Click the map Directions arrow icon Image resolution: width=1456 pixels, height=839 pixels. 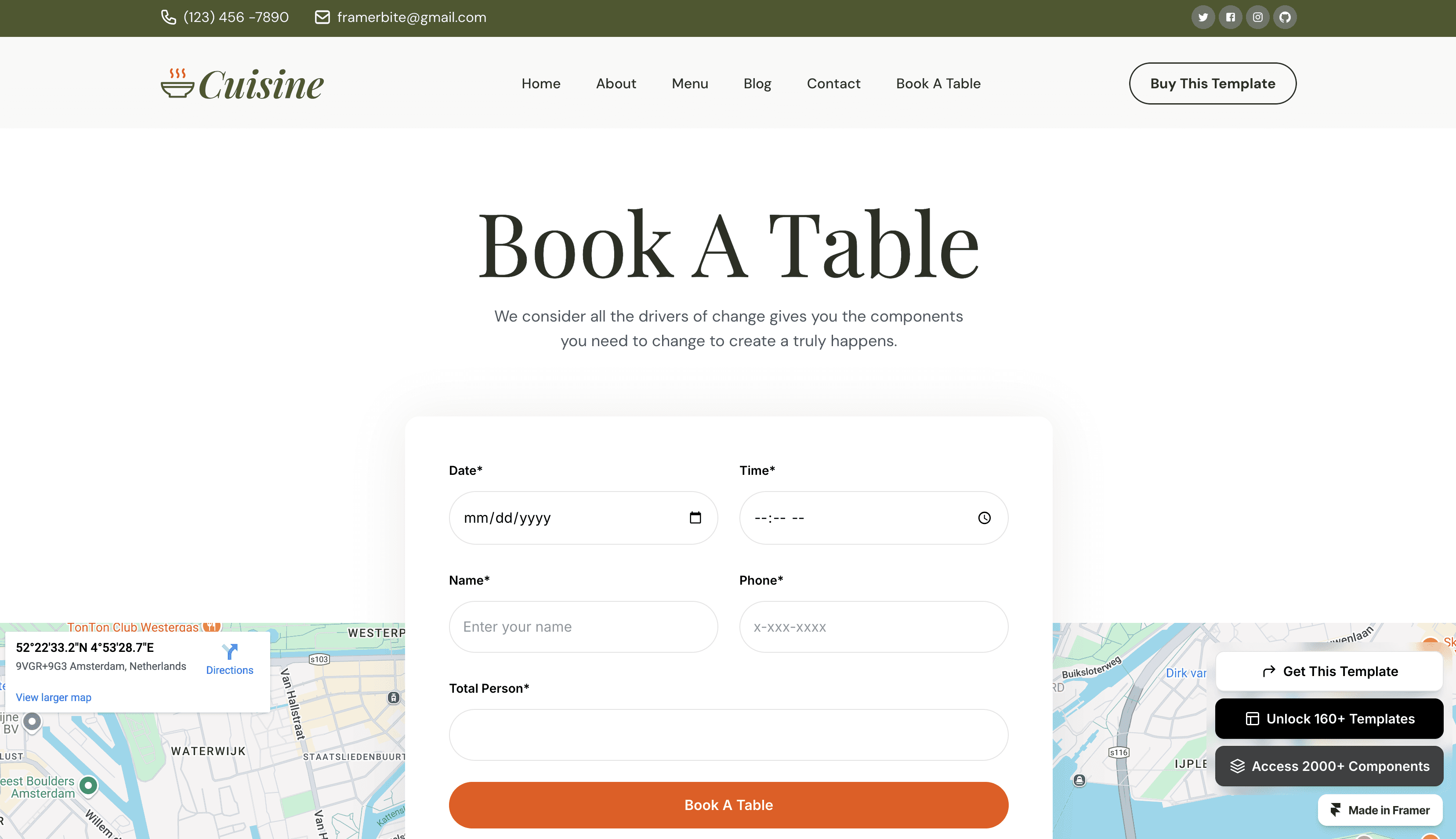coord(230,652)
